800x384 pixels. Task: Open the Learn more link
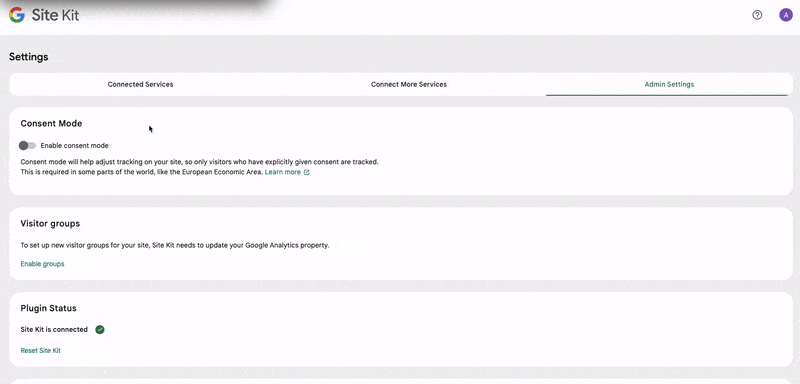(x=283, y=172)
